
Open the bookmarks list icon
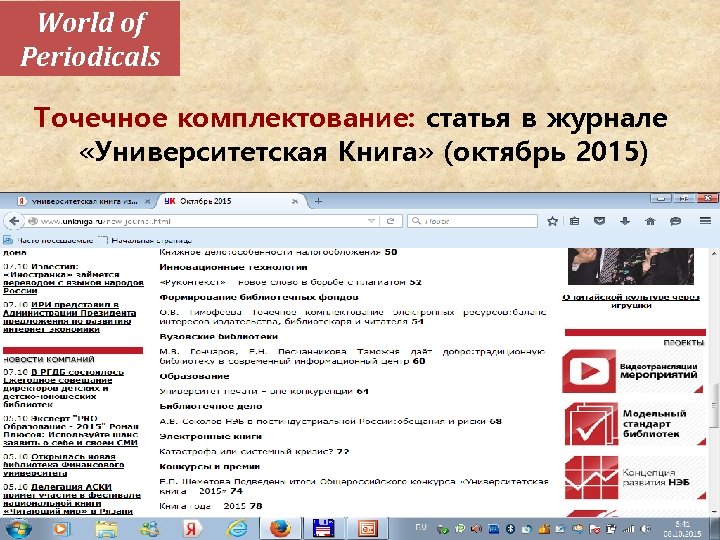click(x=574, y=221)
